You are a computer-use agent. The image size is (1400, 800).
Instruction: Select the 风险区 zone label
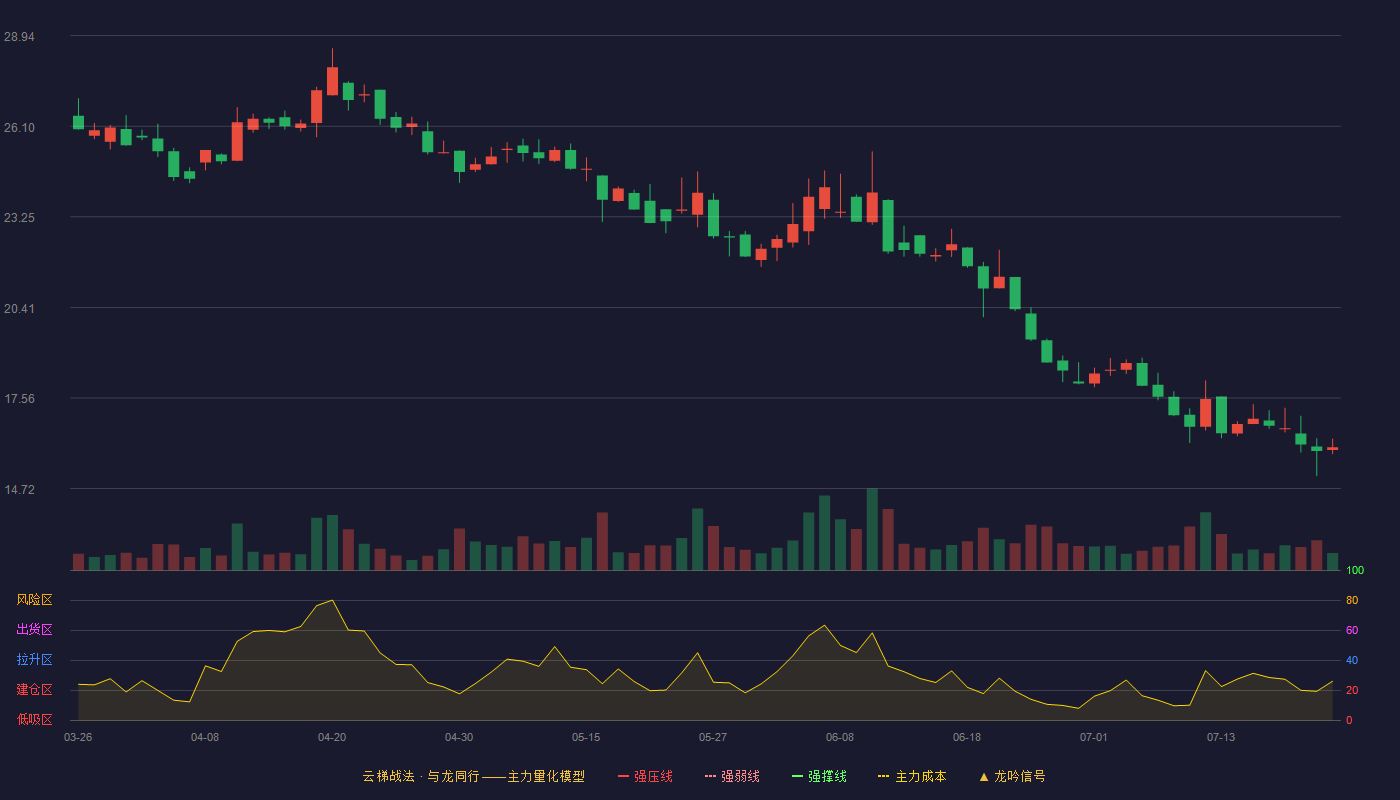point(34,600)
